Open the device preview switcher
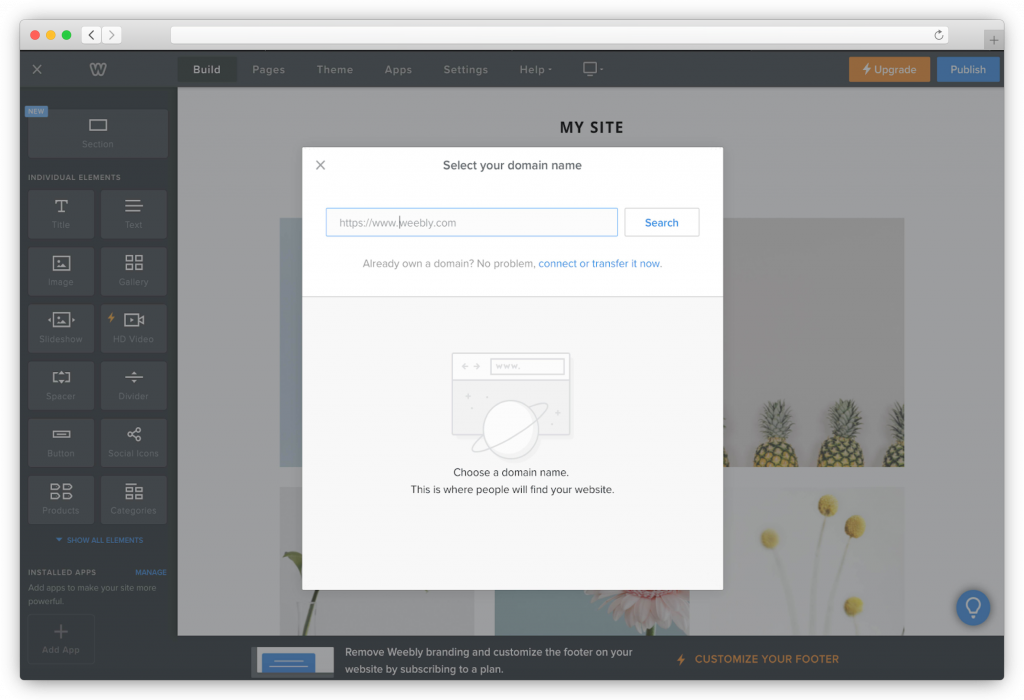Viewport: 1024px width, 700px height. (592, 69)
